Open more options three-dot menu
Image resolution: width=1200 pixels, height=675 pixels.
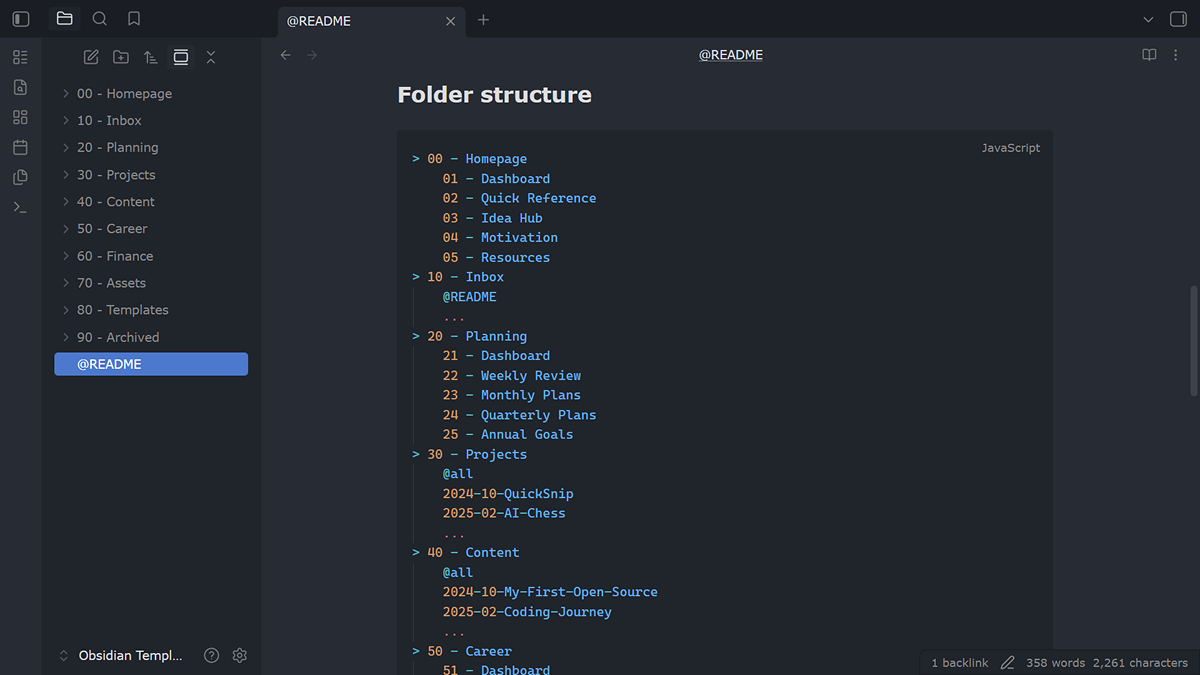(1176, 55)
